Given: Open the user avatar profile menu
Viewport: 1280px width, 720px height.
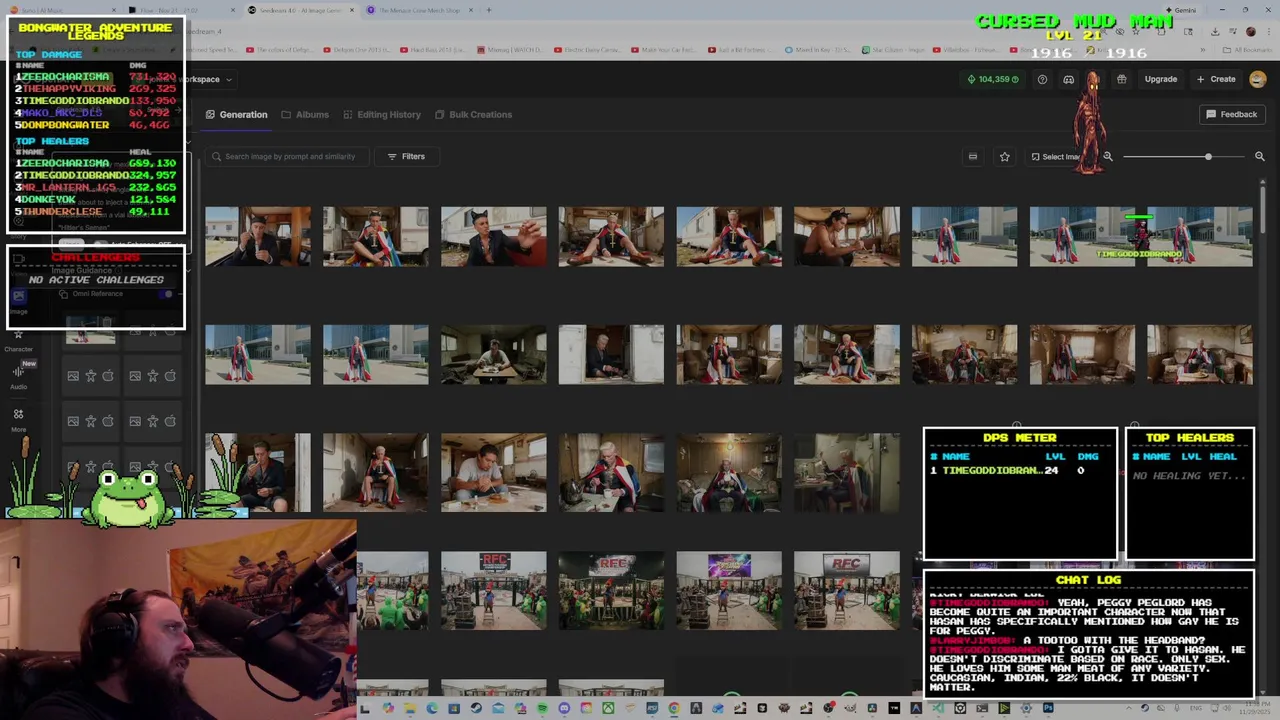Looking at the screenshot, I should (1258, 79).
